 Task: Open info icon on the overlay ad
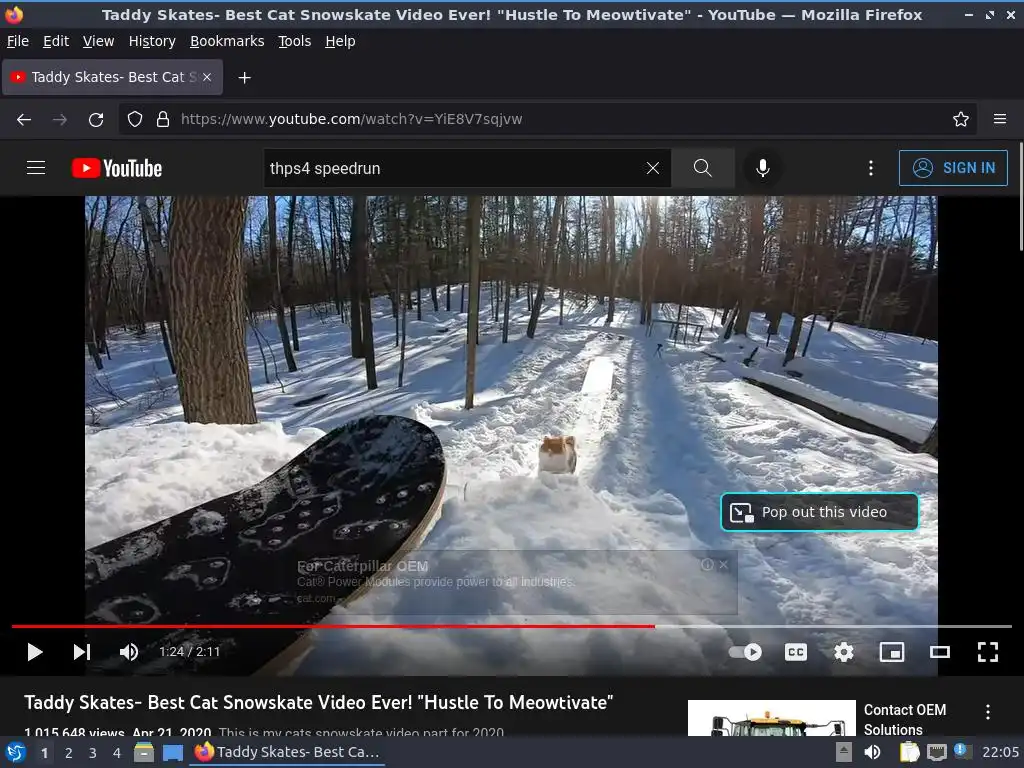[x=707, y=565]
